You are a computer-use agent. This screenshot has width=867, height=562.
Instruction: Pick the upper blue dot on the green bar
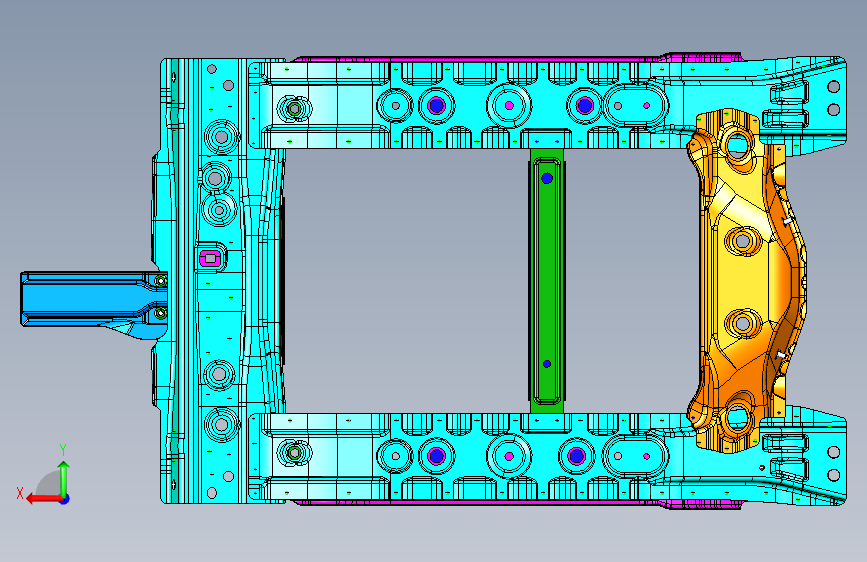coord(547,178)
